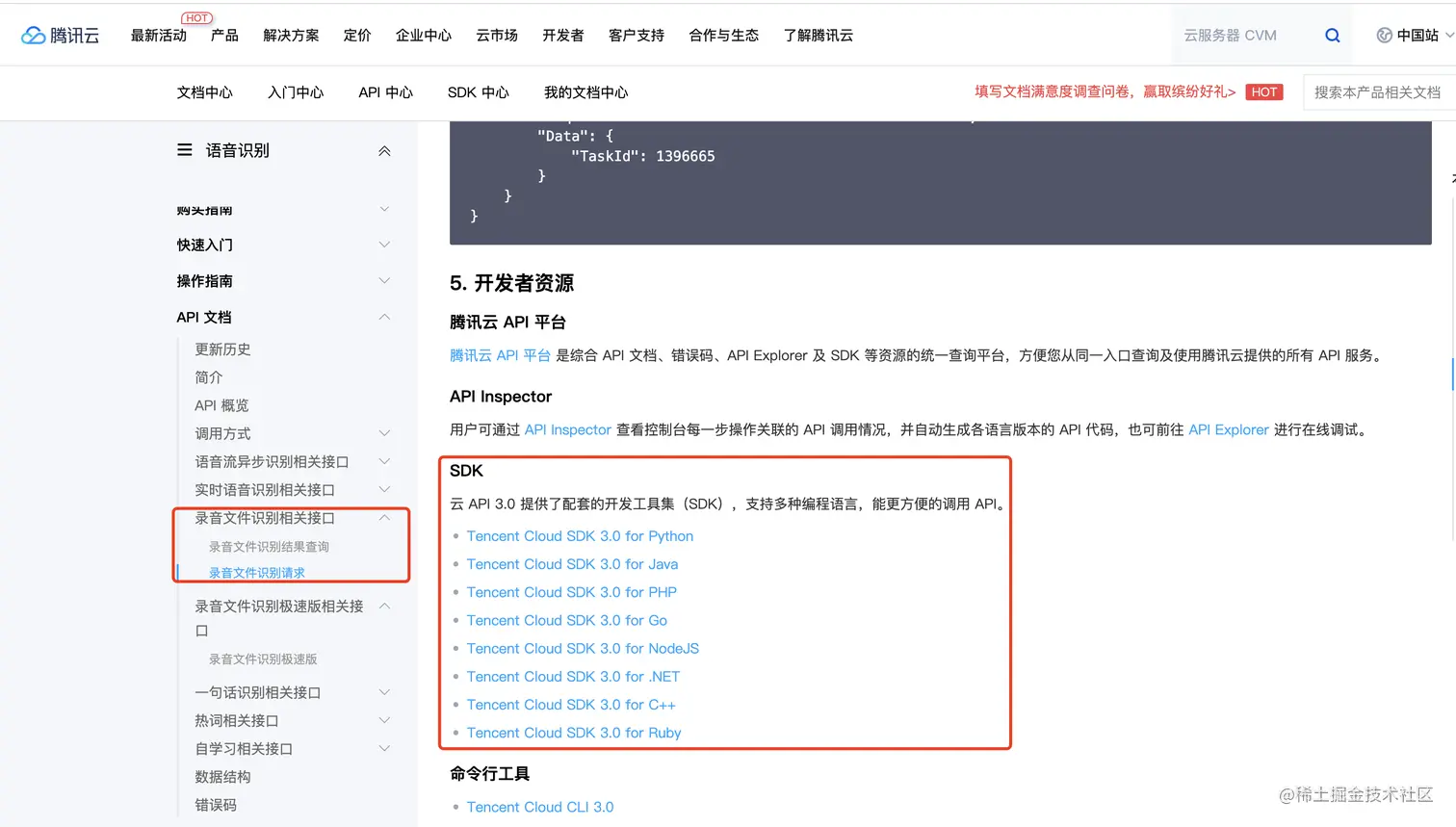This screenshot has height=827, width=1456.
Task: Open 开发者 menu
Action: pos(563,36)
